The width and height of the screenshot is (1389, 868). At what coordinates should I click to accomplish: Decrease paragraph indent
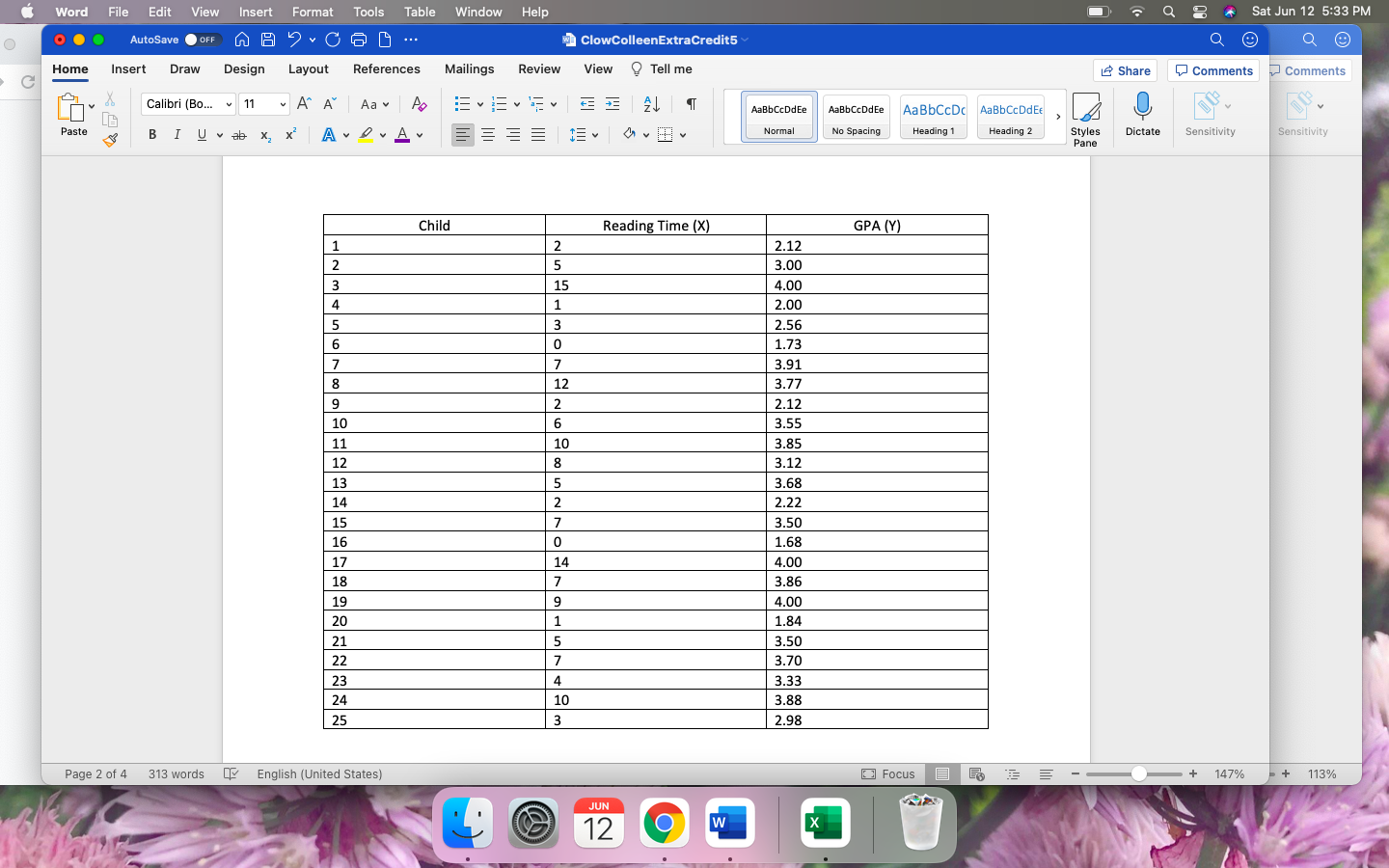586,104
